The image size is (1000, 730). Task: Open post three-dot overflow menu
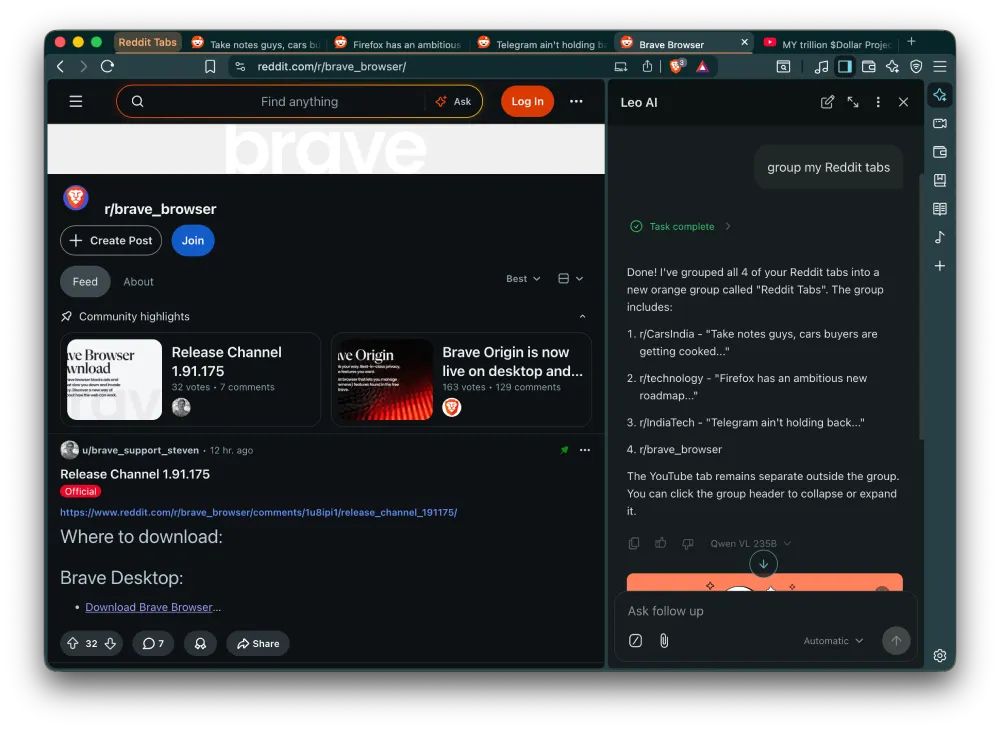pyautogui.click(x=585, y=450)
